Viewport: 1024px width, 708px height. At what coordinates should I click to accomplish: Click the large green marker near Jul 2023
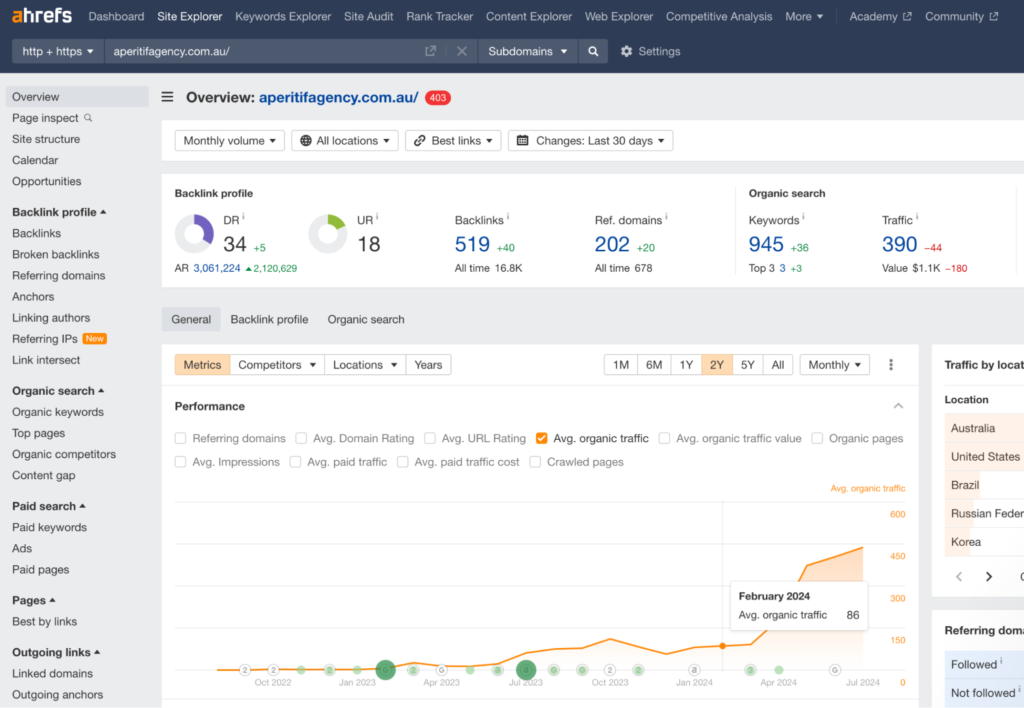click(x=526, y=669)
